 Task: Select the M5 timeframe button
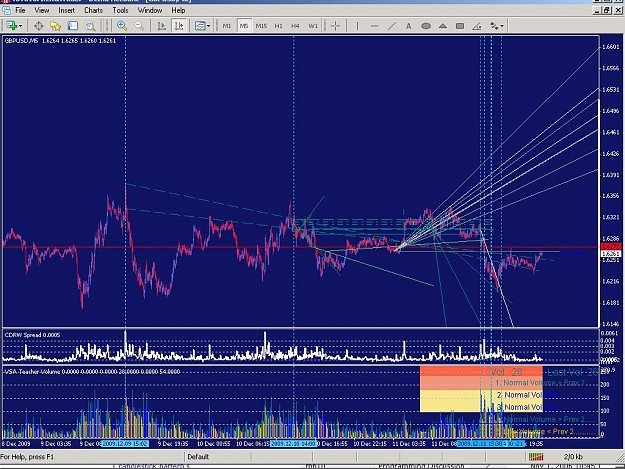244,26
